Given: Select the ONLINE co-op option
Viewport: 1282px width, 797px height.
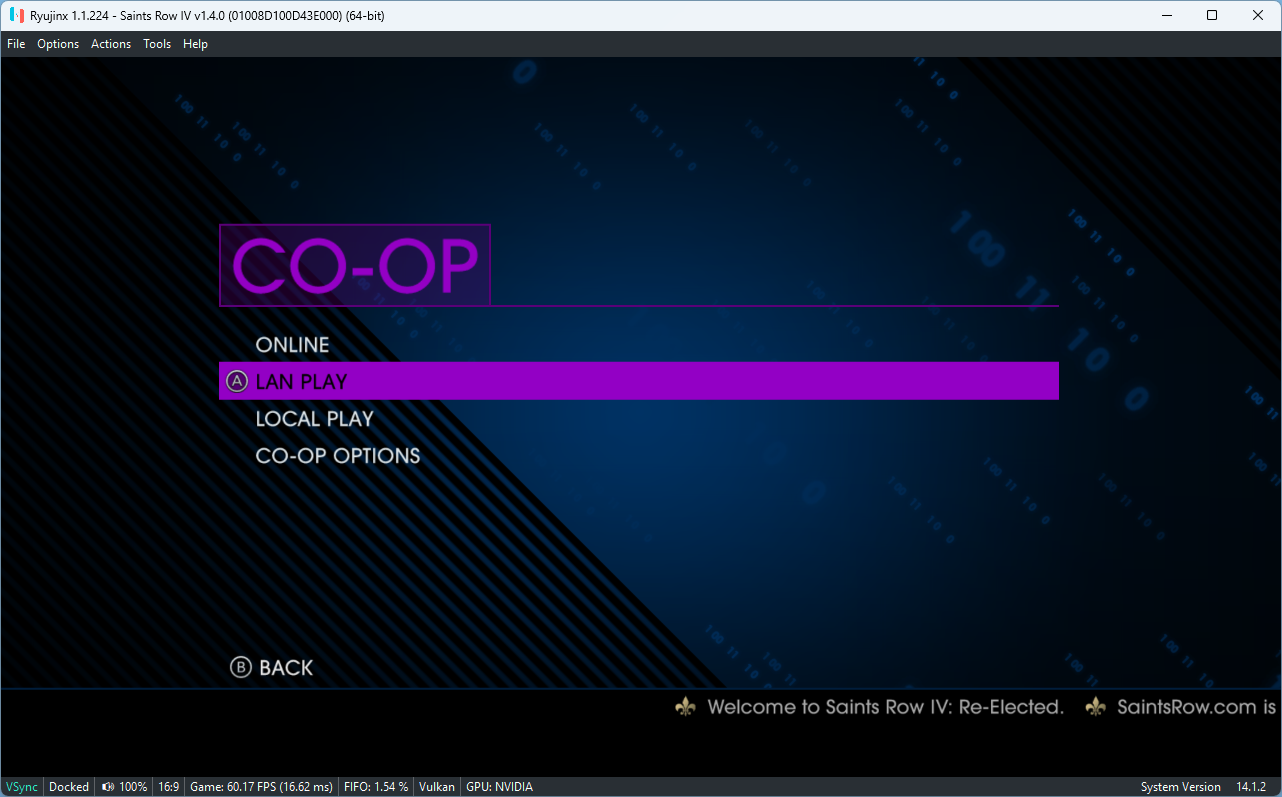Looking at the screenshot, I should pyautogui.click(x=292, y=345).
